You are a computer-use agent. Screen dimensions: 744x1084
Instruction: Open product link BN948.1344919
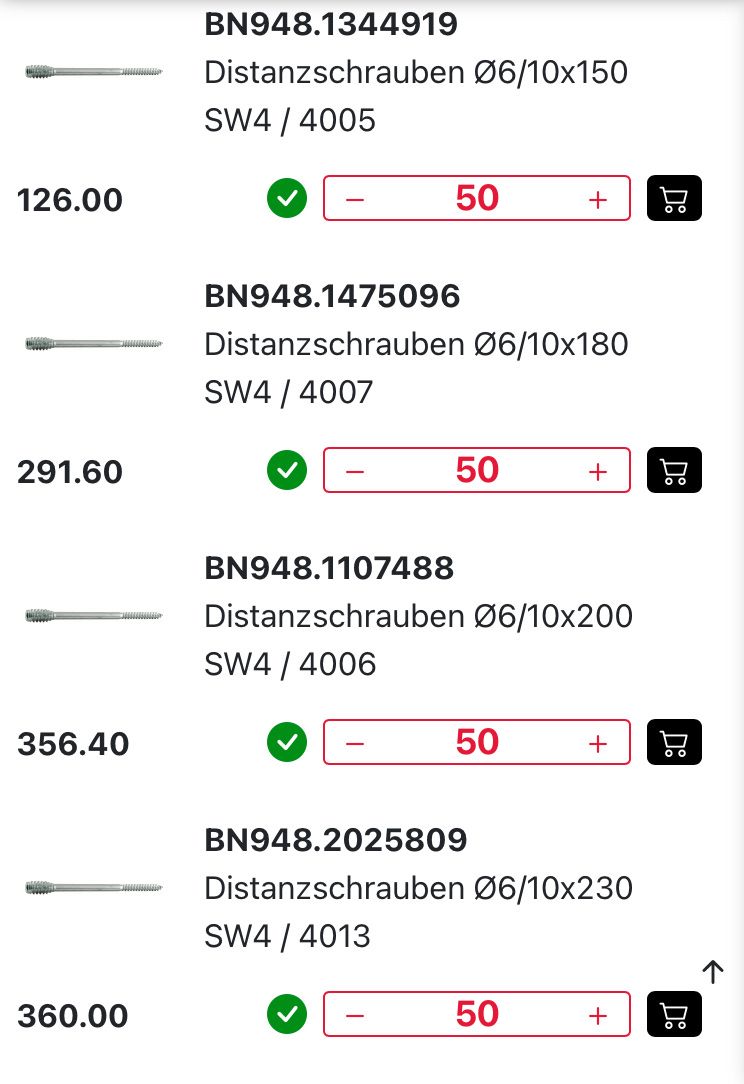pos(331,24)
